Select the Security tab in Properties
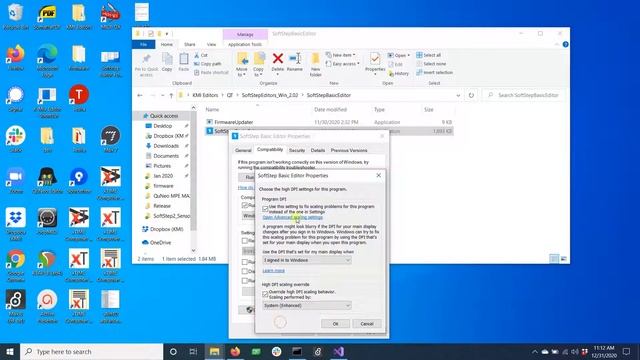This screenshot has width=640, height=360. pos(297,150)
